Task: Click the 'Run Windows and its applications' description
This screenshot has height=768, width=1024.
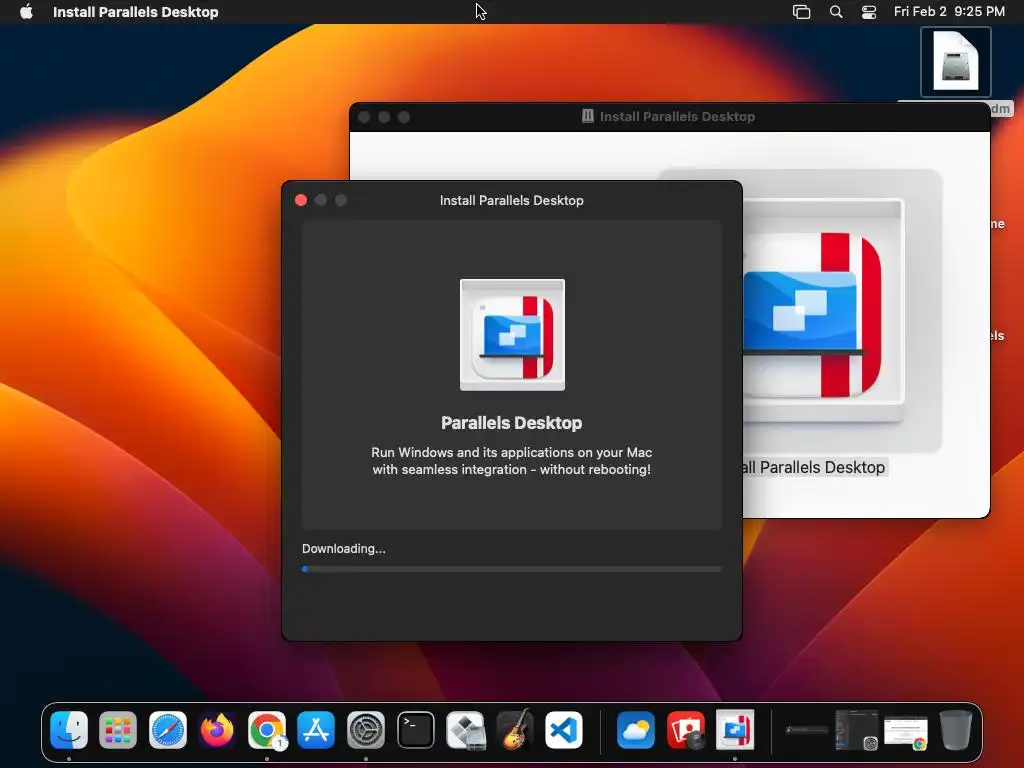Action: [x=511, y=460]
